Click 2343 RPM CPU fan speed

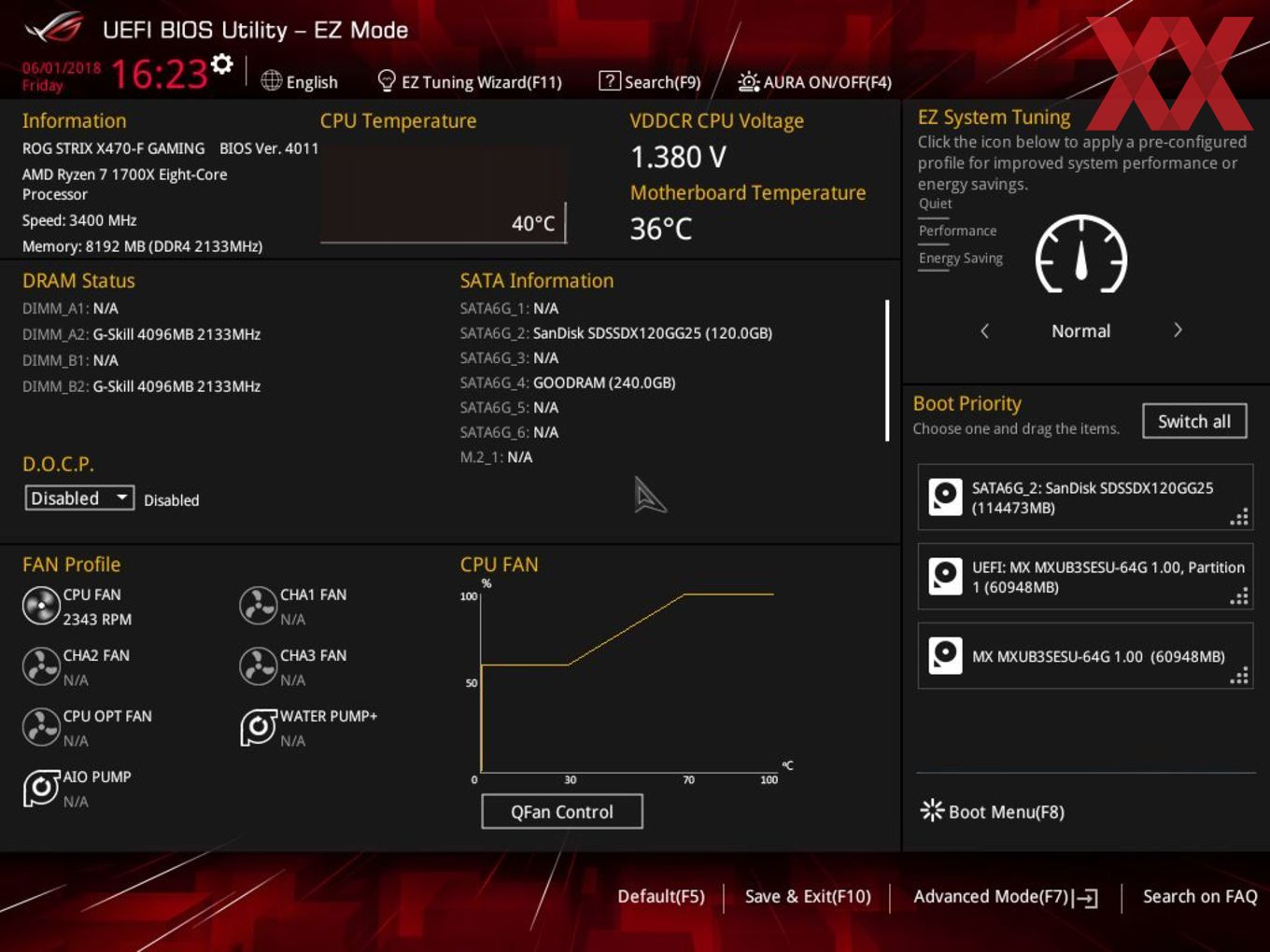pos(97,619)
